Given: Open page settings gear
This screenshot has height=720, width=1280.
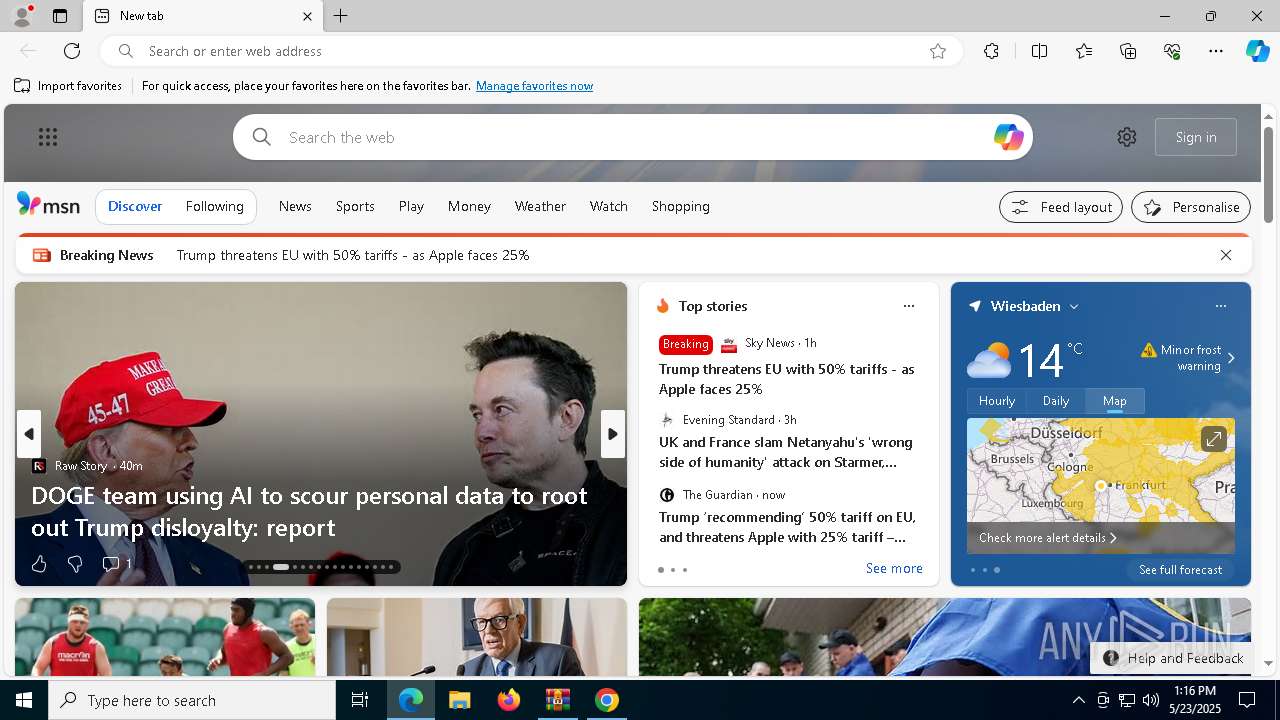Looking at the screenshot, I should [1127, 137].
